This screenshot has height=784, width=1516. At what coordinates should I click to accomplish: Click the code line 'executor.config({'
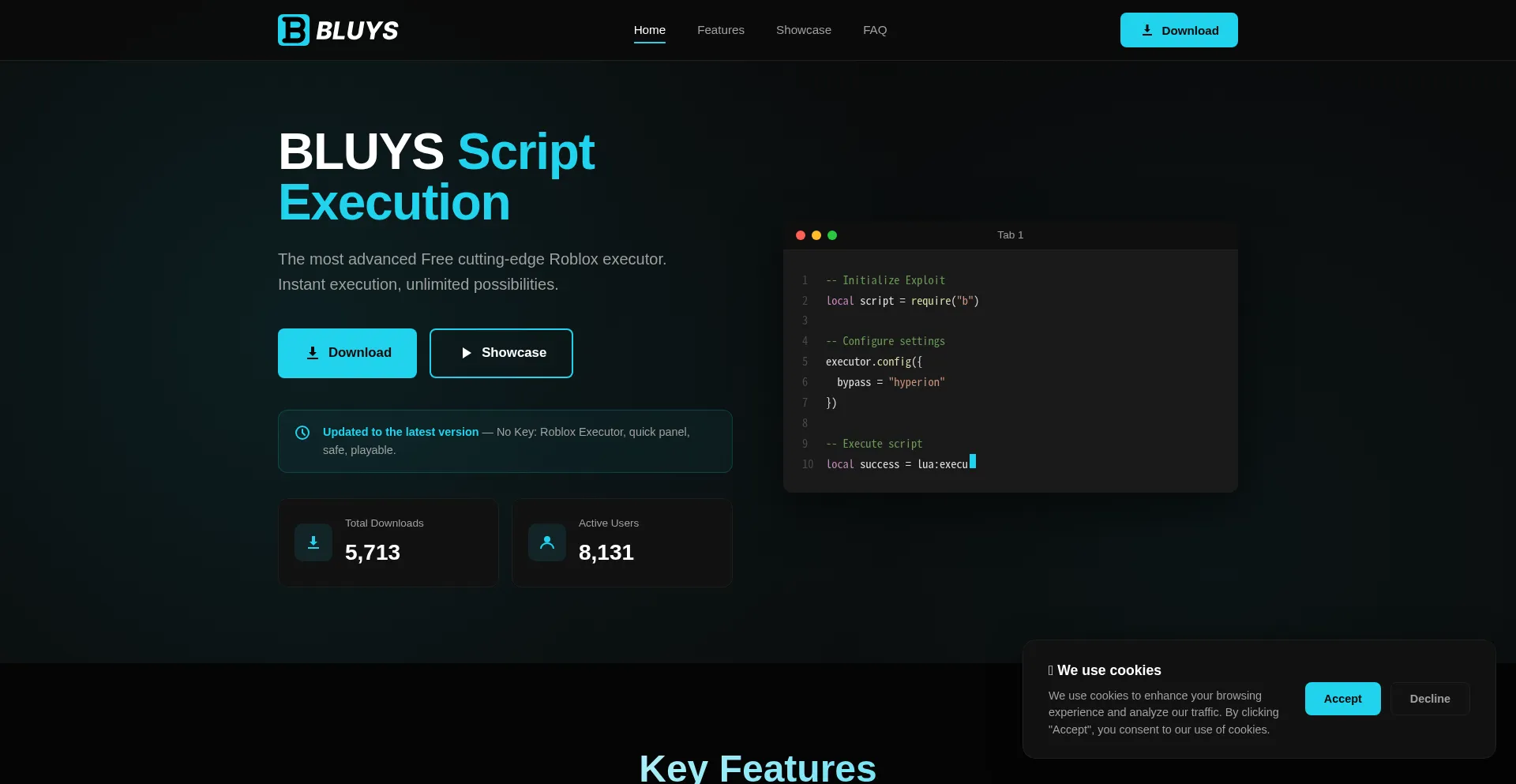(874, 362)
